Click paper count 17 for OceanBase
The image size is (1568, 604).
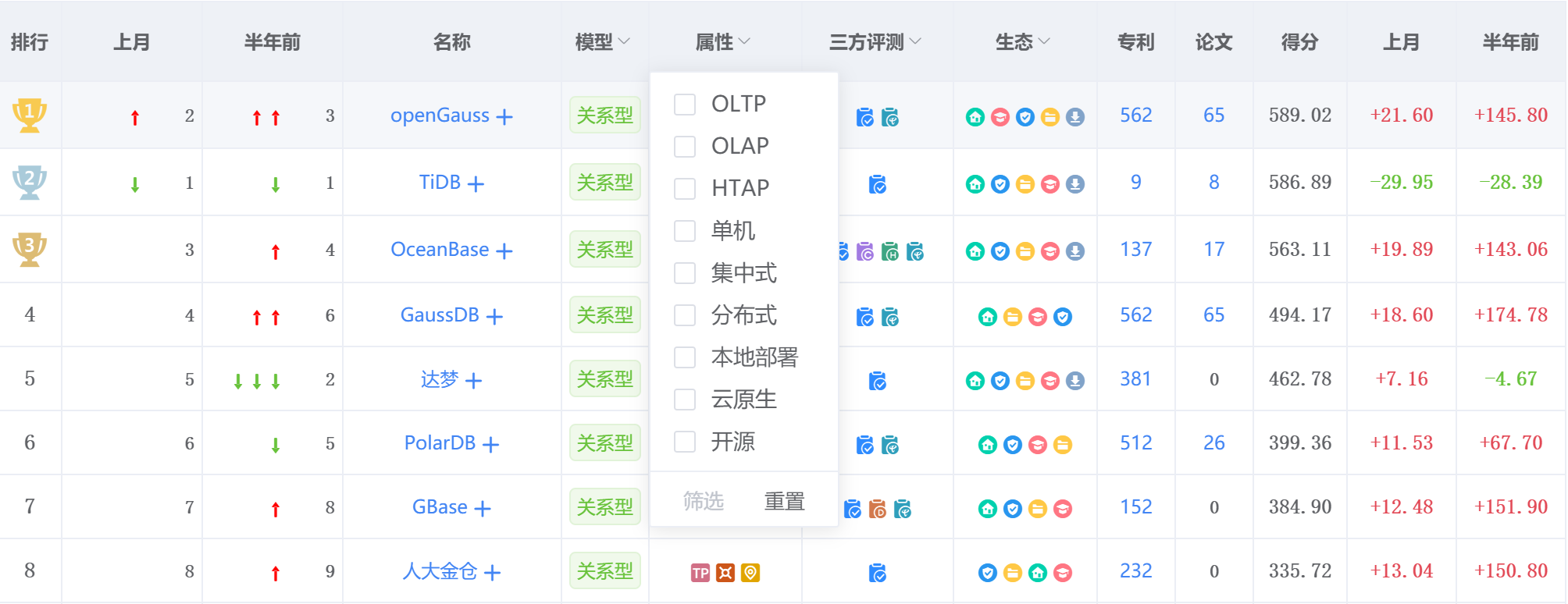(1214, 250)
